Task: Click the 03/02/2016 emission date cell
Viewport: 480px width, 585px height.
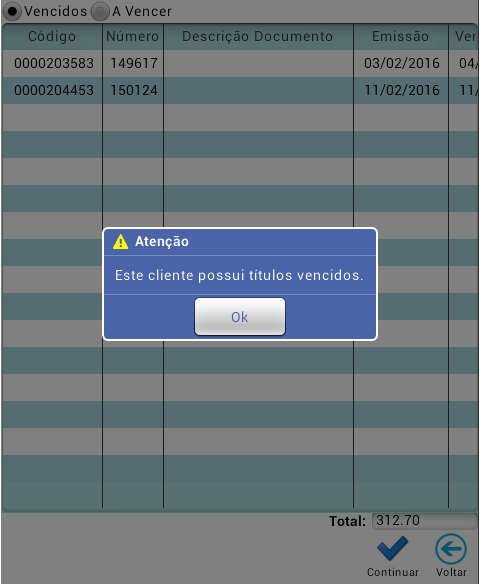Action: (x=401, y=63)
